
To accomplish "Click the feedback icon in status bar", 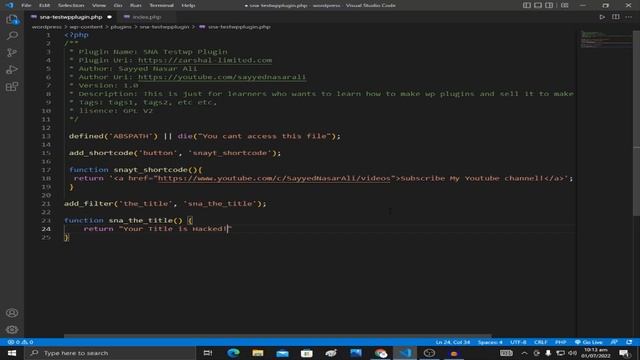I will (x=614, y=342).
